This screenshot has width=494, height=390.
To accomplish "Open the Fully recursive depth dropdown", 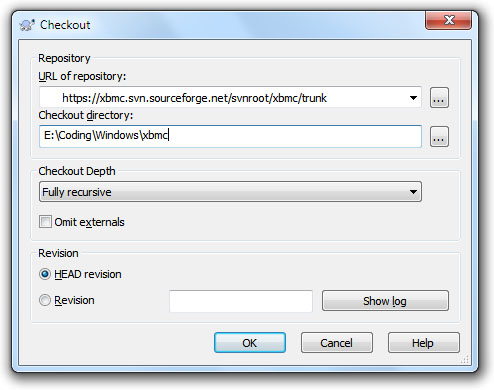I will coord(230,192).
